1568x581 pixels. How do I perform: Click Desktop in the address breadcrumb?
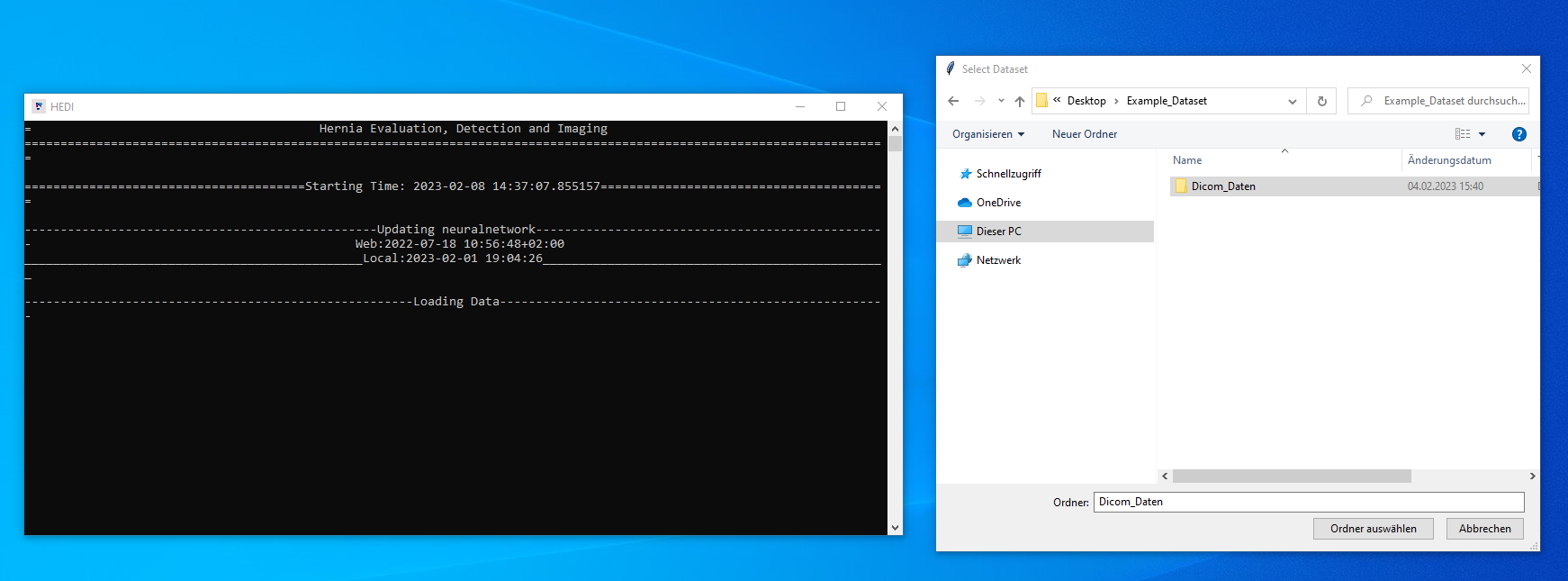click(x=1086, y=101)
